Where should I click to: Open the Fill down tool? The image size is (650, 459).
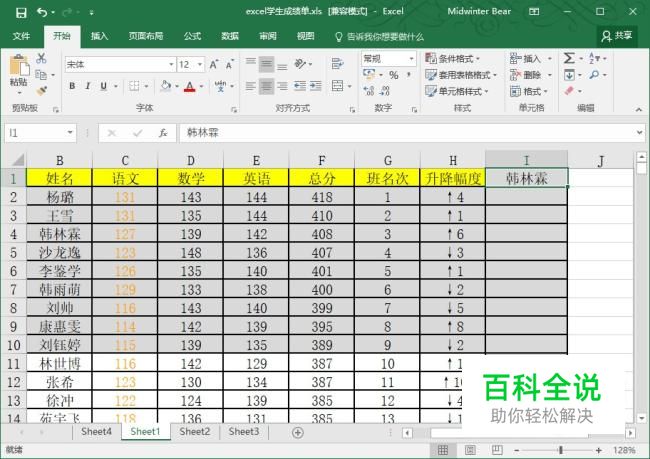(x=569, y=75)
